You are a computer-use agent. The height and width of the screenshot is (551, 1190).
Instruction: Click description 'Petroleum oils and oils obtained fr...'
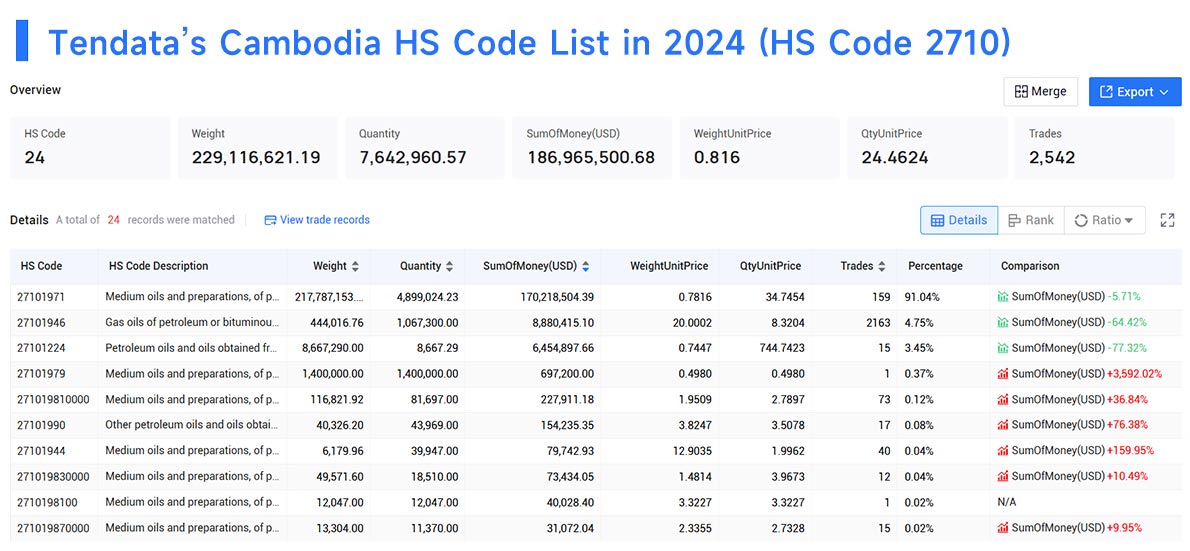pyautogui.click(x=192, y=348)
